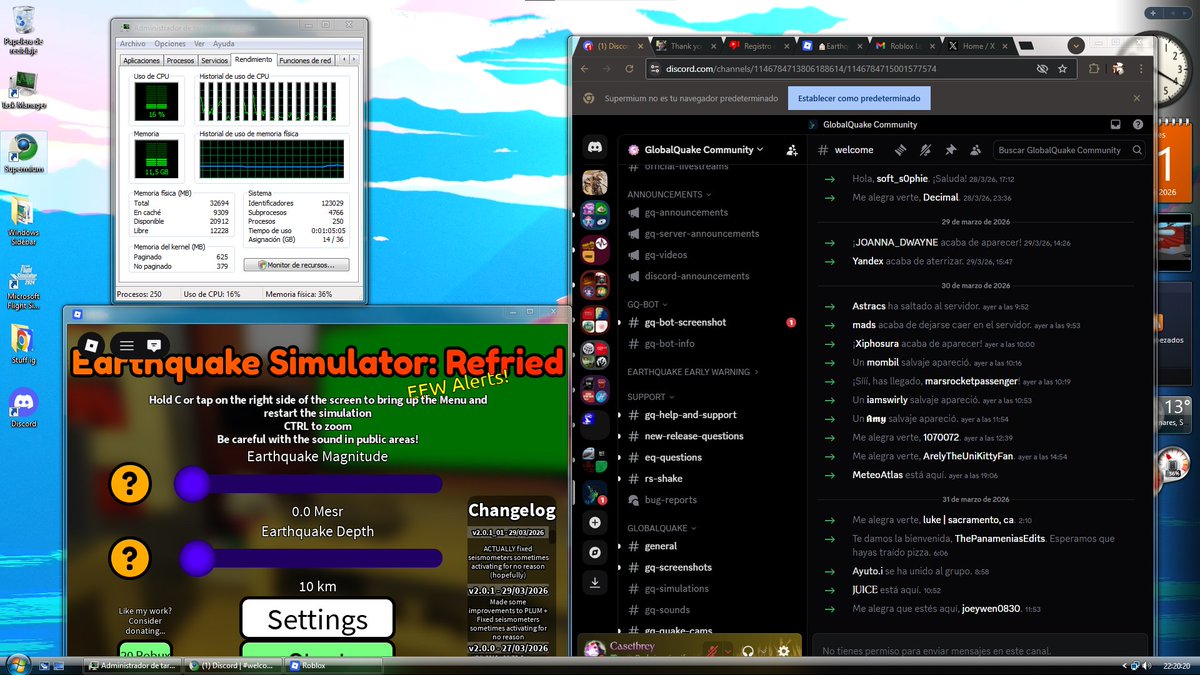This screenshot has height=675, width=1200.
Task: Switch to the Home / X browser tab
Action: click(977, 46)
